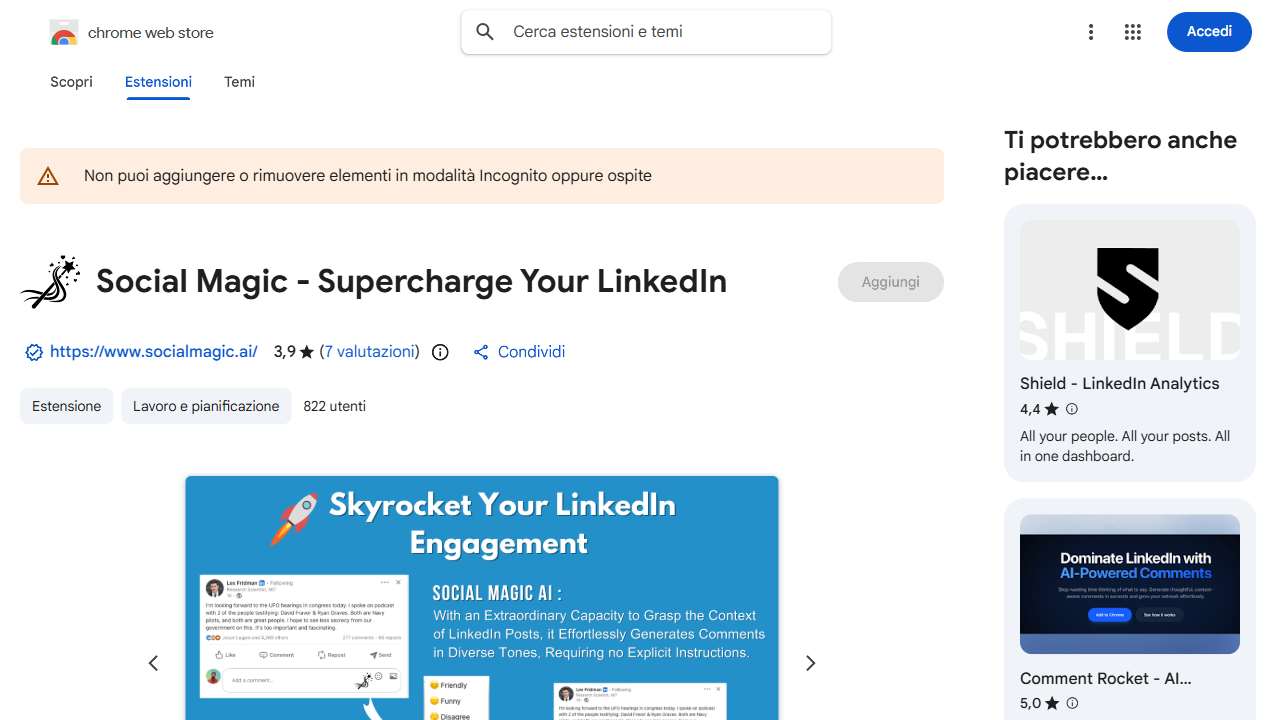Focus the Cerca estensioni e temi search field

pos(660,32)
